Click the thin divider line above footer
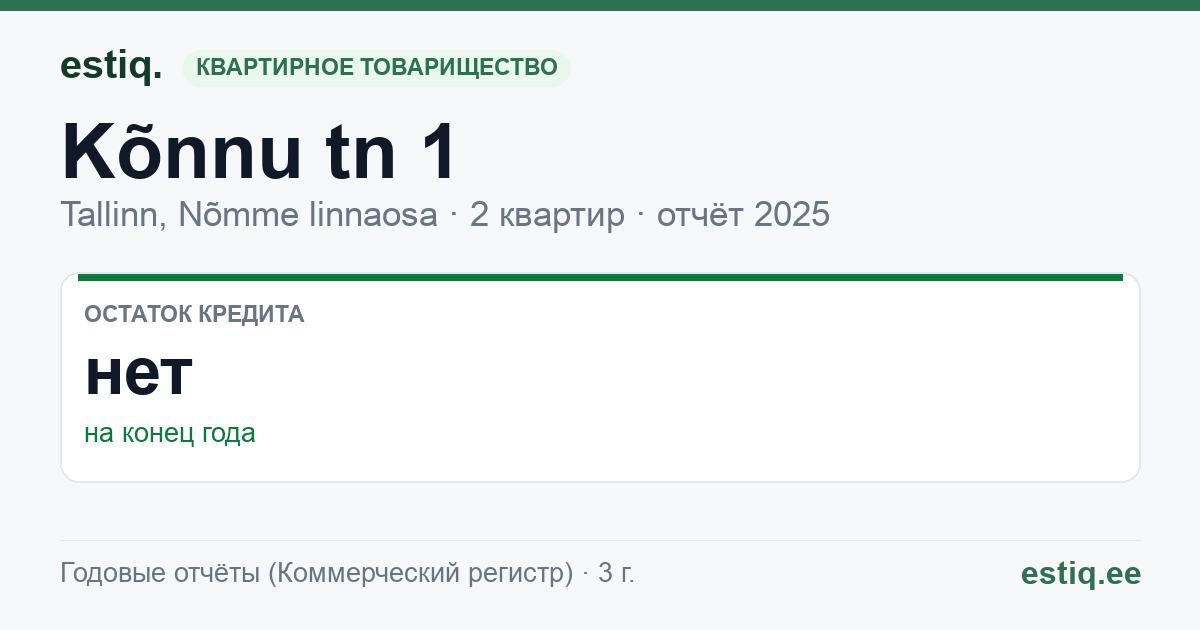 click(600, 540)
